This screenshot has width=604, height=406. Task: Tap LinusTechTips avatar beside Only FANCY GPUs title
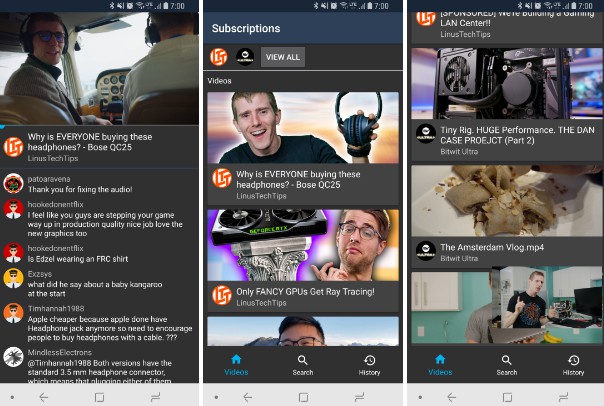pos(222,295)
